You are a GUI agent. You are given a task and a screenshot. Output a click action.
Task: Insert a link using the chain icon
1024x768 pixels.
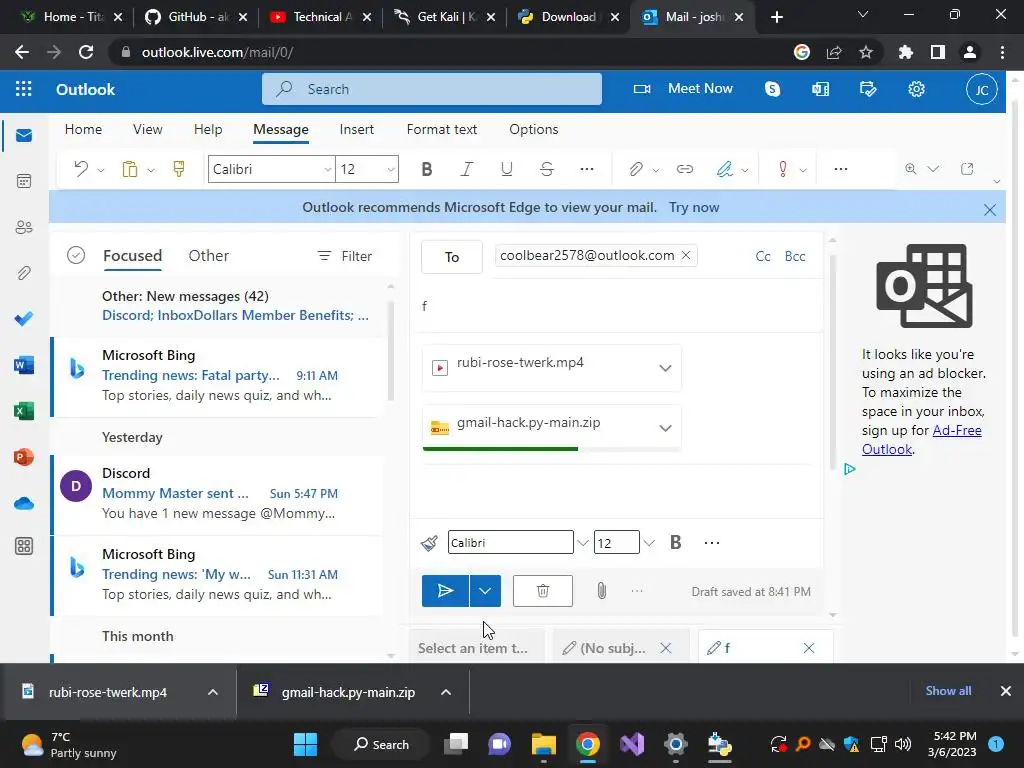pos(684,169)
